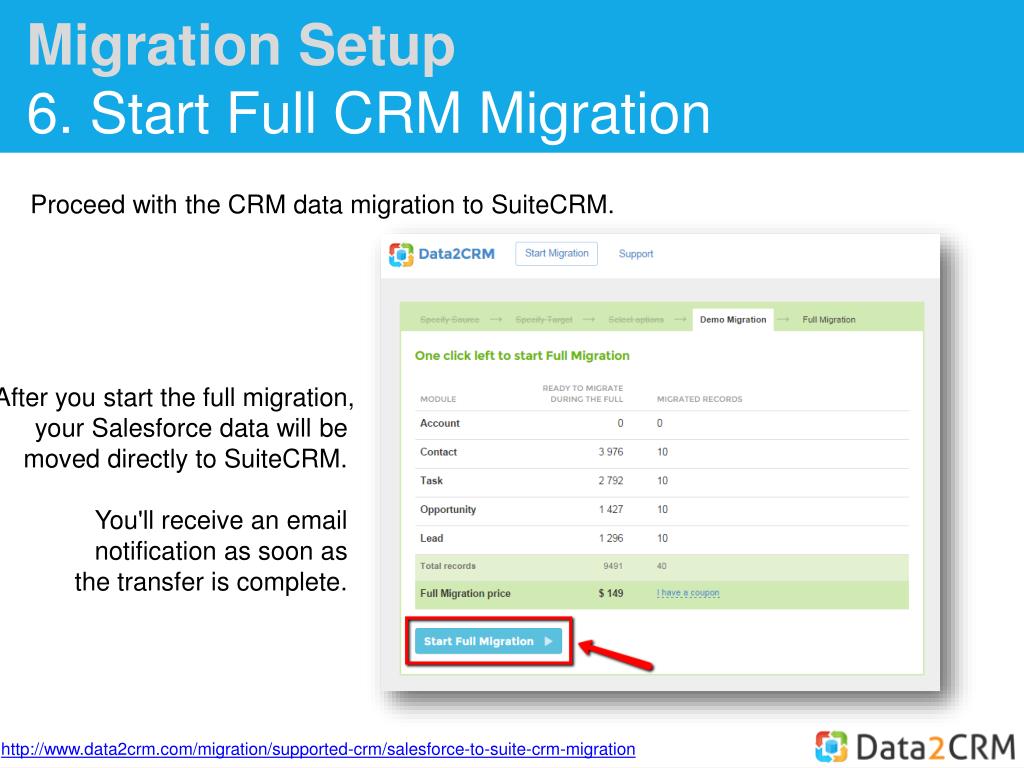Click the Data2CRM logo in footer
This screenshot has width=1024, height=768.
[914, 747]
